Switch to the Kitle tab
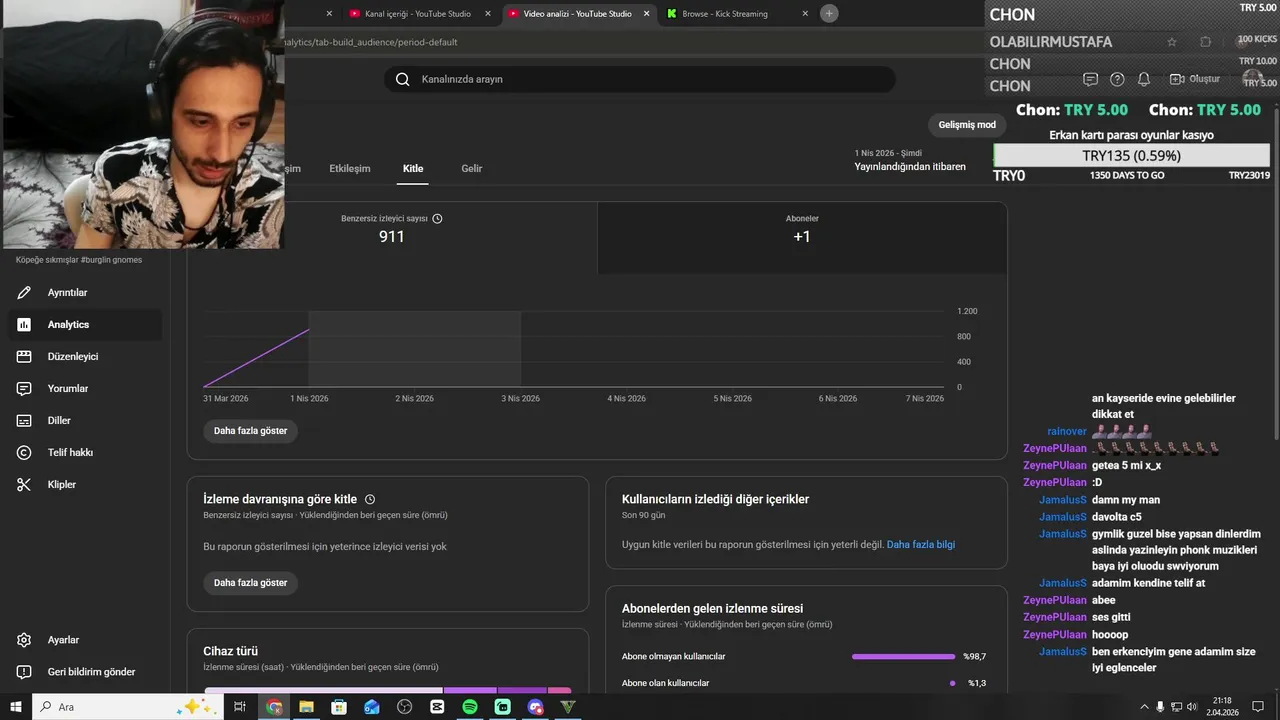 [413, 168]
